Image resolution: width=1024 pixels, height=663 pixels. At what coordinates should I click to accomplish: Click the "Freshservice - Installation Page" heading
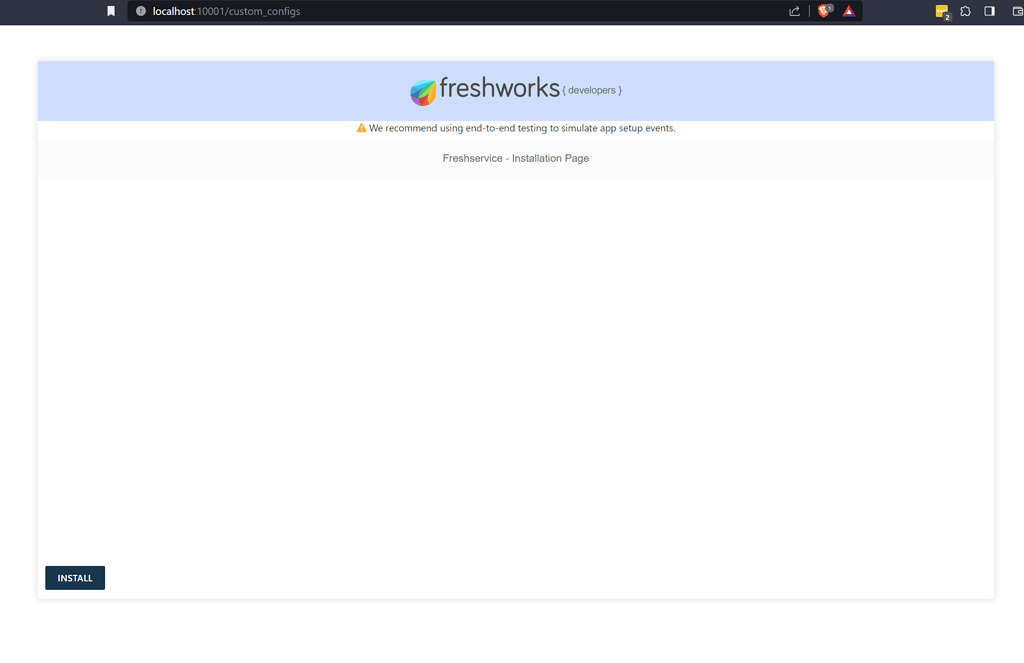(515, 157)
